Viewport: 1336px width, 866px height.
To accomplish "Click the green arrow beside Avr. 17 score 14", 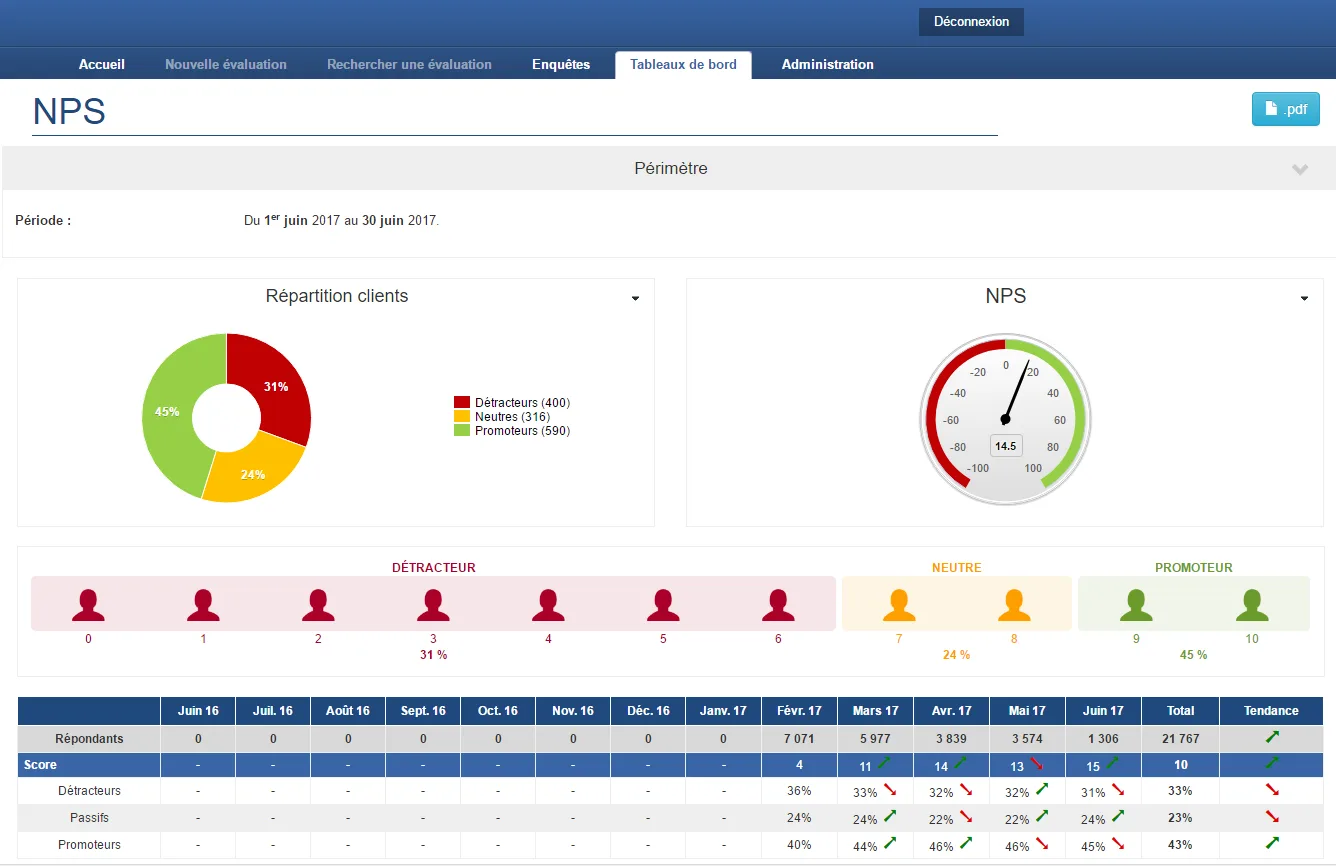I will [960, 763].
